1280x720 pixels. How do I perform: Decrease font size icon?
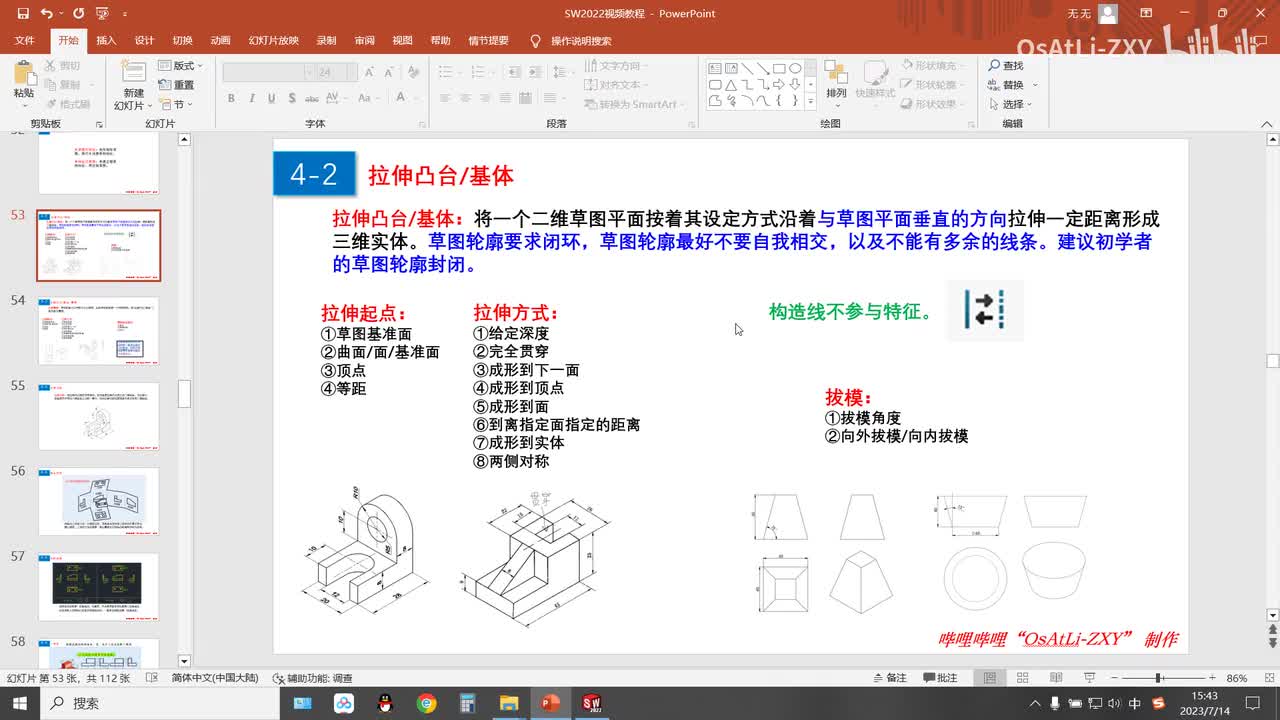tap(389, 72)
